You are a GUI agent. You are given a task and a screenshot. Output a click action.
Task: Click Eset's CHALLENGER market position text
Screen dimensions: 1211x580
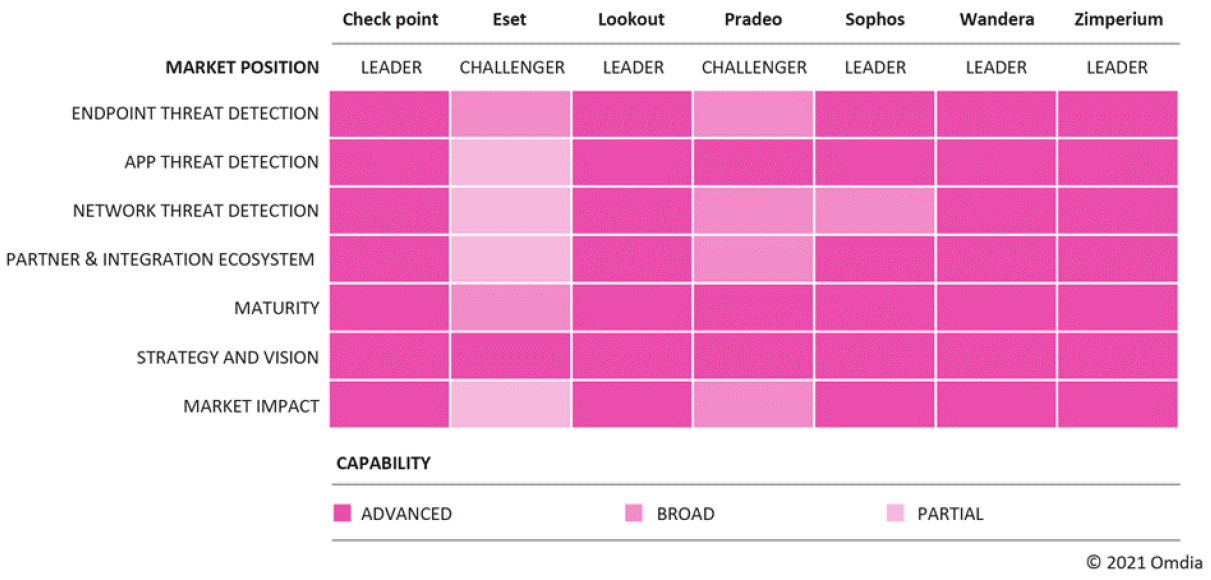click(x=512, y=68)
